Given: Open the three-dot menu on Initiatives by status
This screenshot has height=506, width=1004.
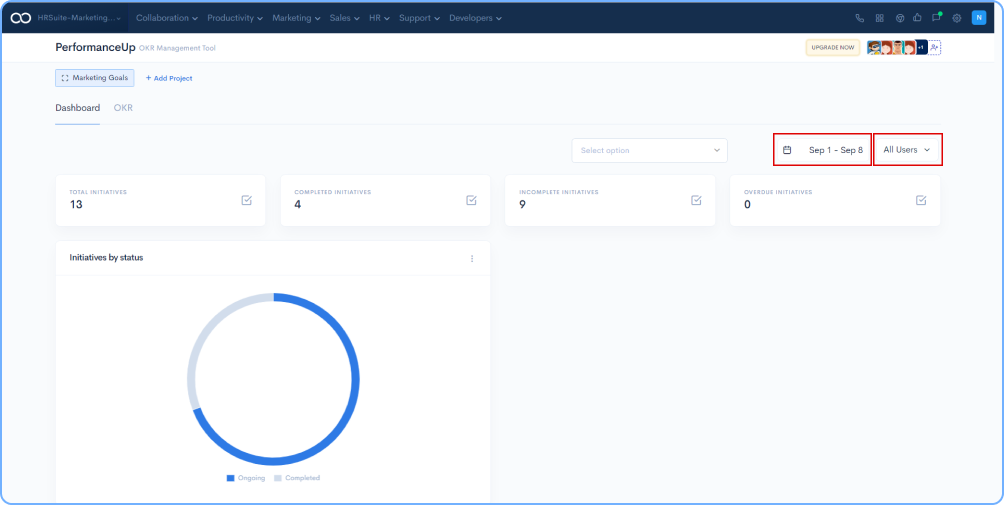Looking at the screenshot, I should tap(472, 258).
